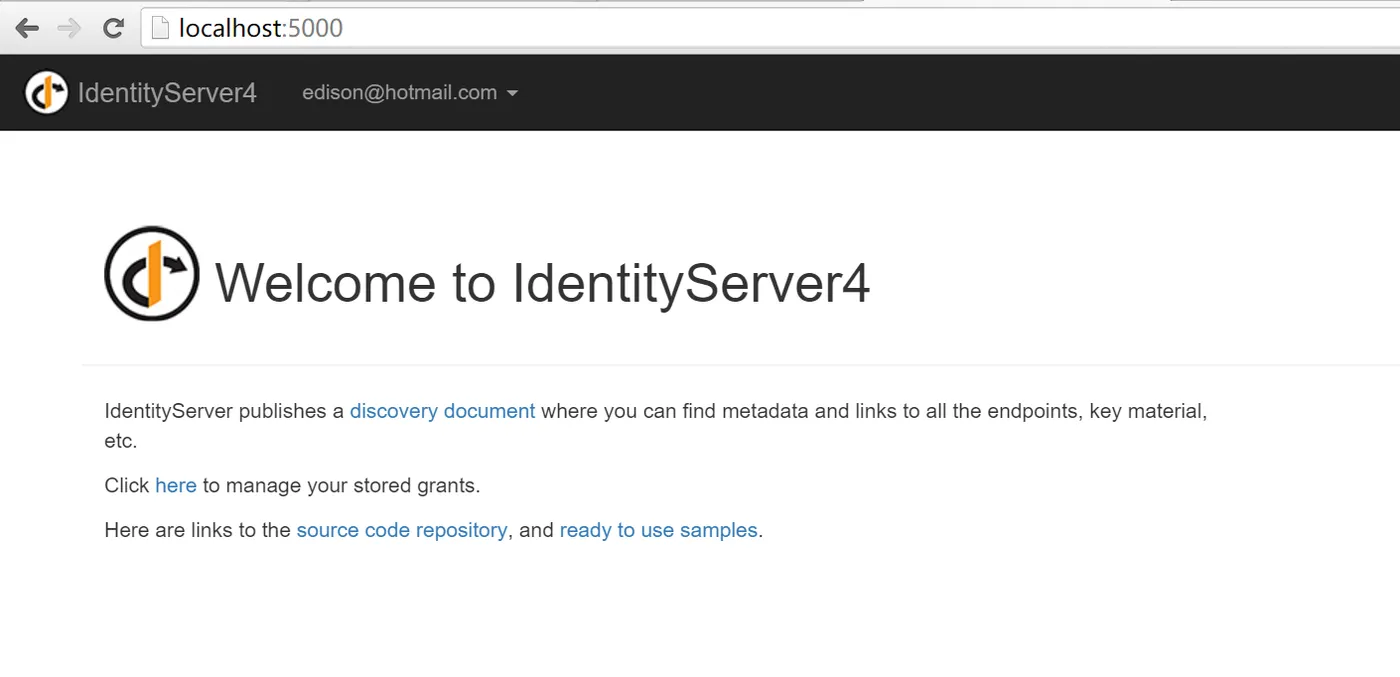Open the edison@hotmail.com user menu
The height and width of the screenshot is (677, 1400).
(400, 93)
